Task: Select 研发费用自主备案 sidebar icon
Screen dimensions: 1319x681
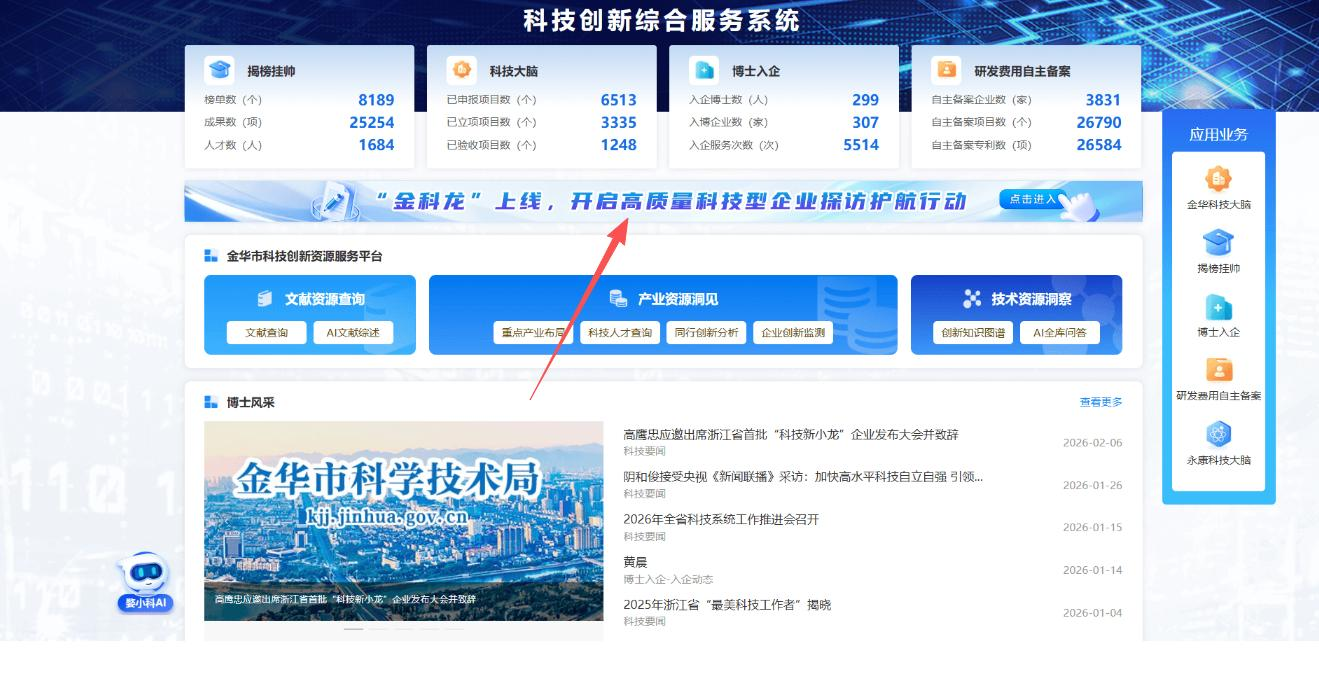Action: (x=1218, y=371)
